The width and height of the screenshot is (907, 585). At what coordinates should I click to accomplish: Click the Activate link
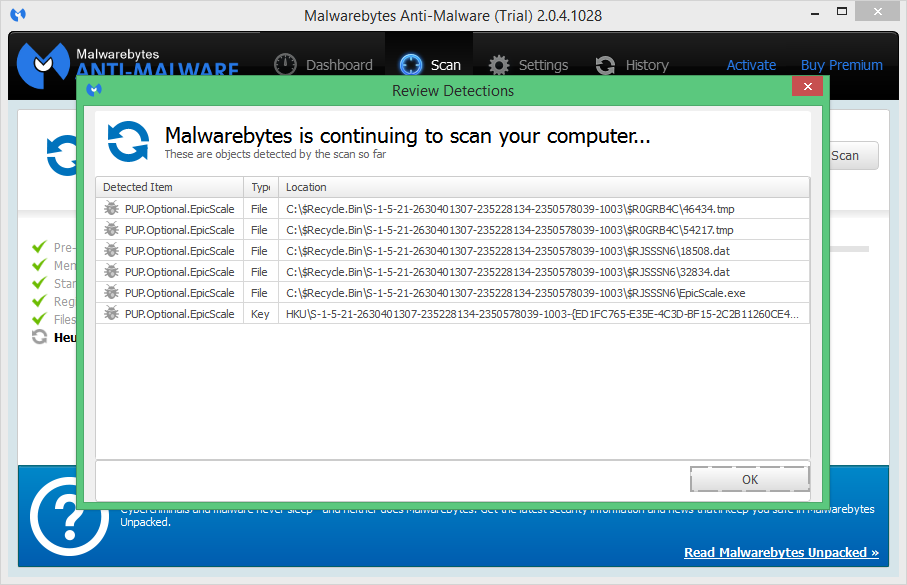point(751,65)
